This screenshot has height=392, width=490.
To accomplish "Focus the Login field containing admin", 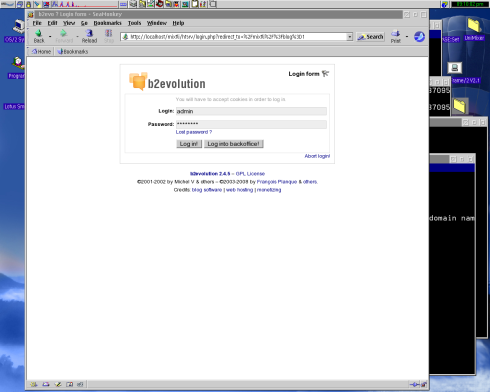I will [x=251, y=111].
